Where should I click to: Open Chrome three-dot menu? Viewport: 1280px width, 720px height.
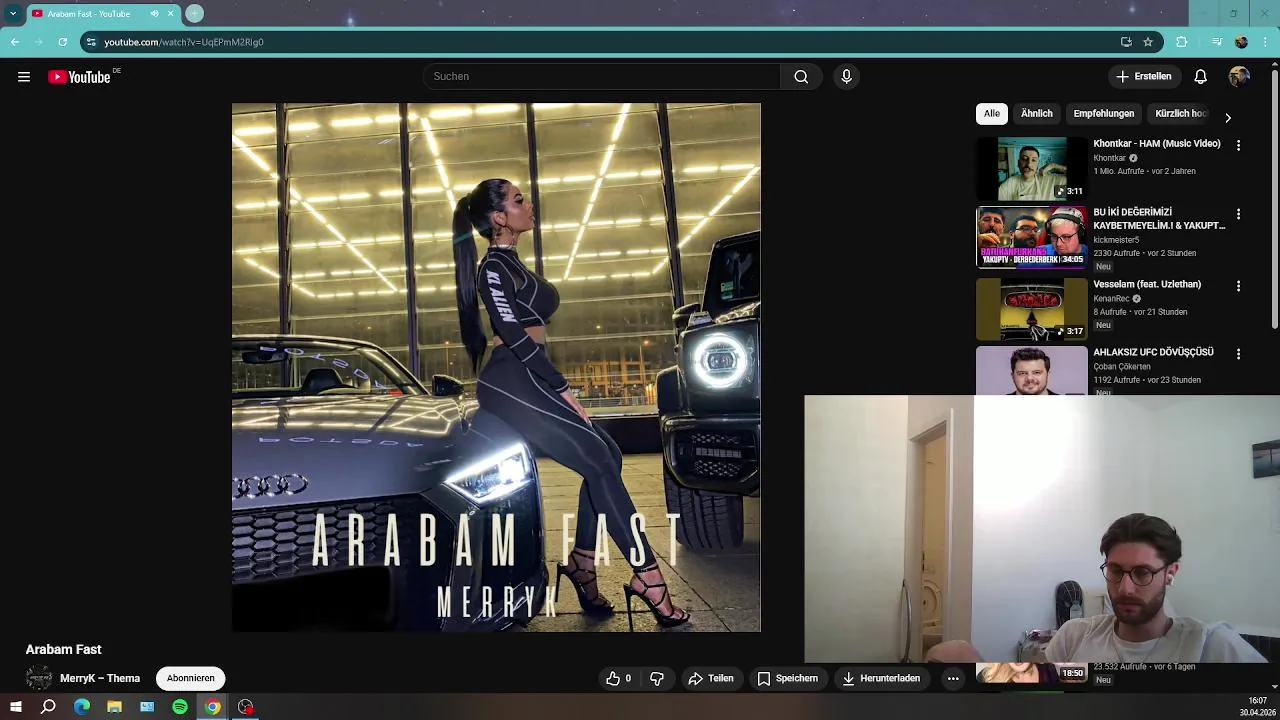click(x=1265, y=42)
